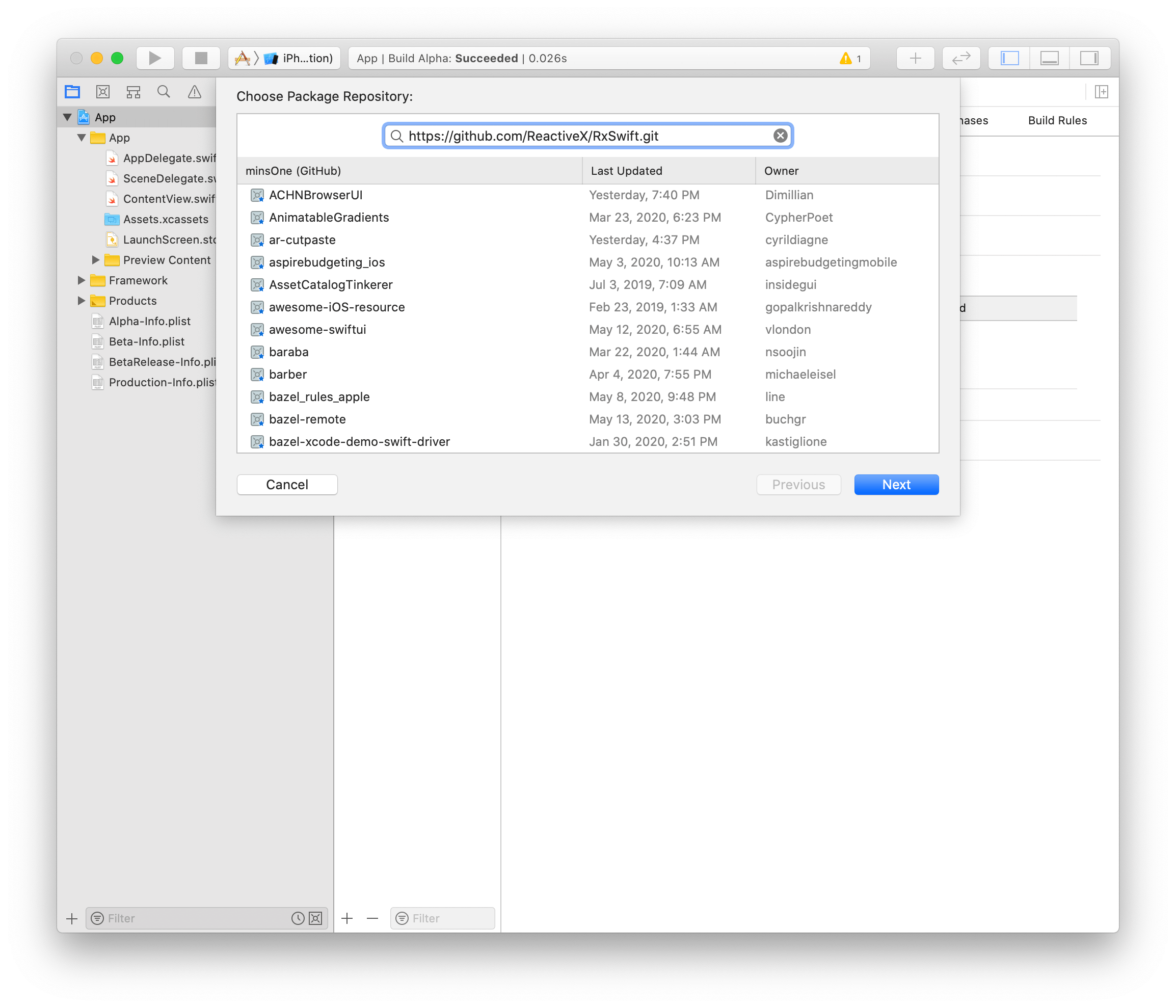1176x1008 pixels.
Task: Select bazel_rules_apple repository
Action: pos(587,397)
